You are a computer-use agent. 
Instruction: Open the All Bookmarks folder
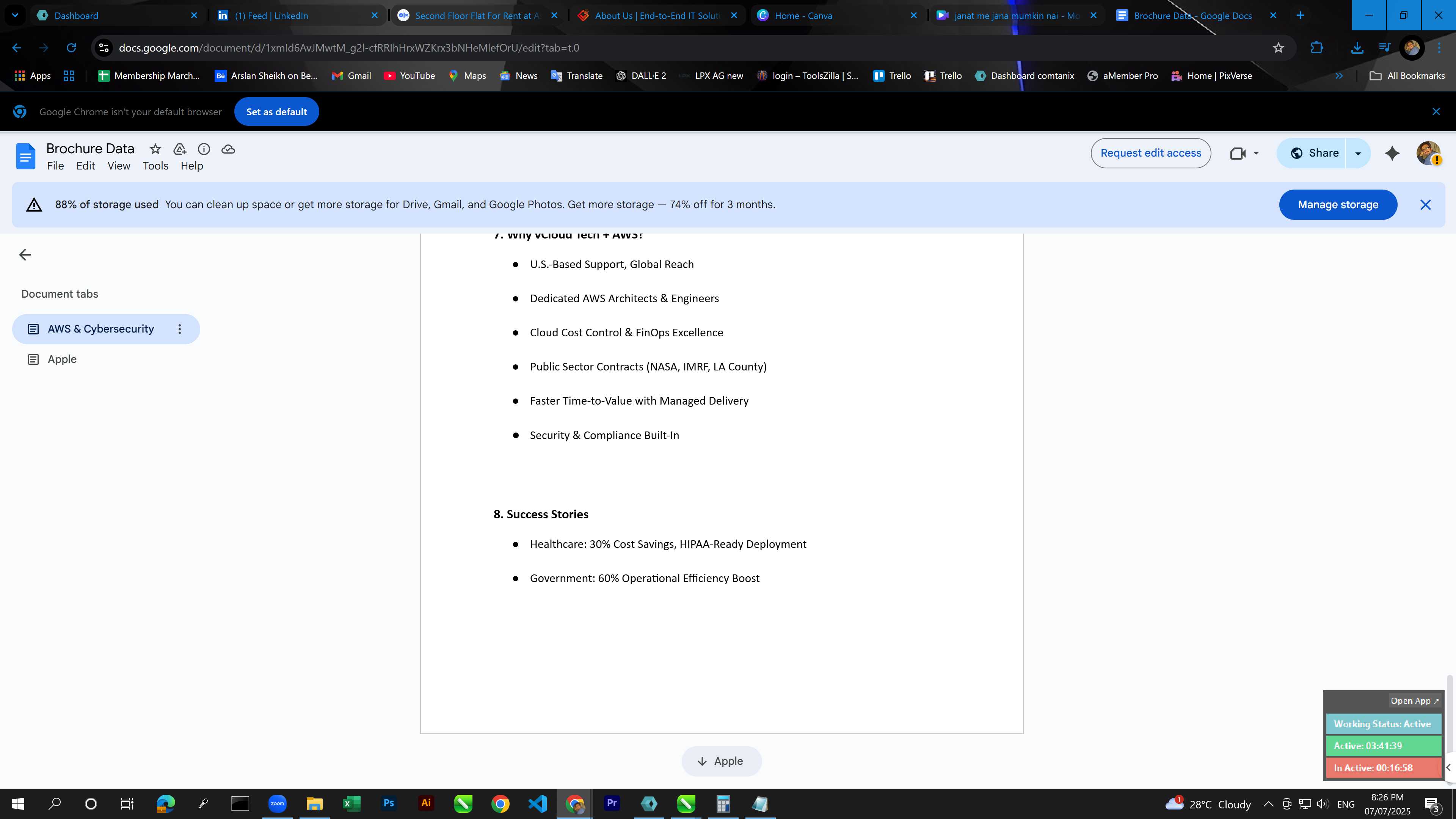click(1407, 76)
